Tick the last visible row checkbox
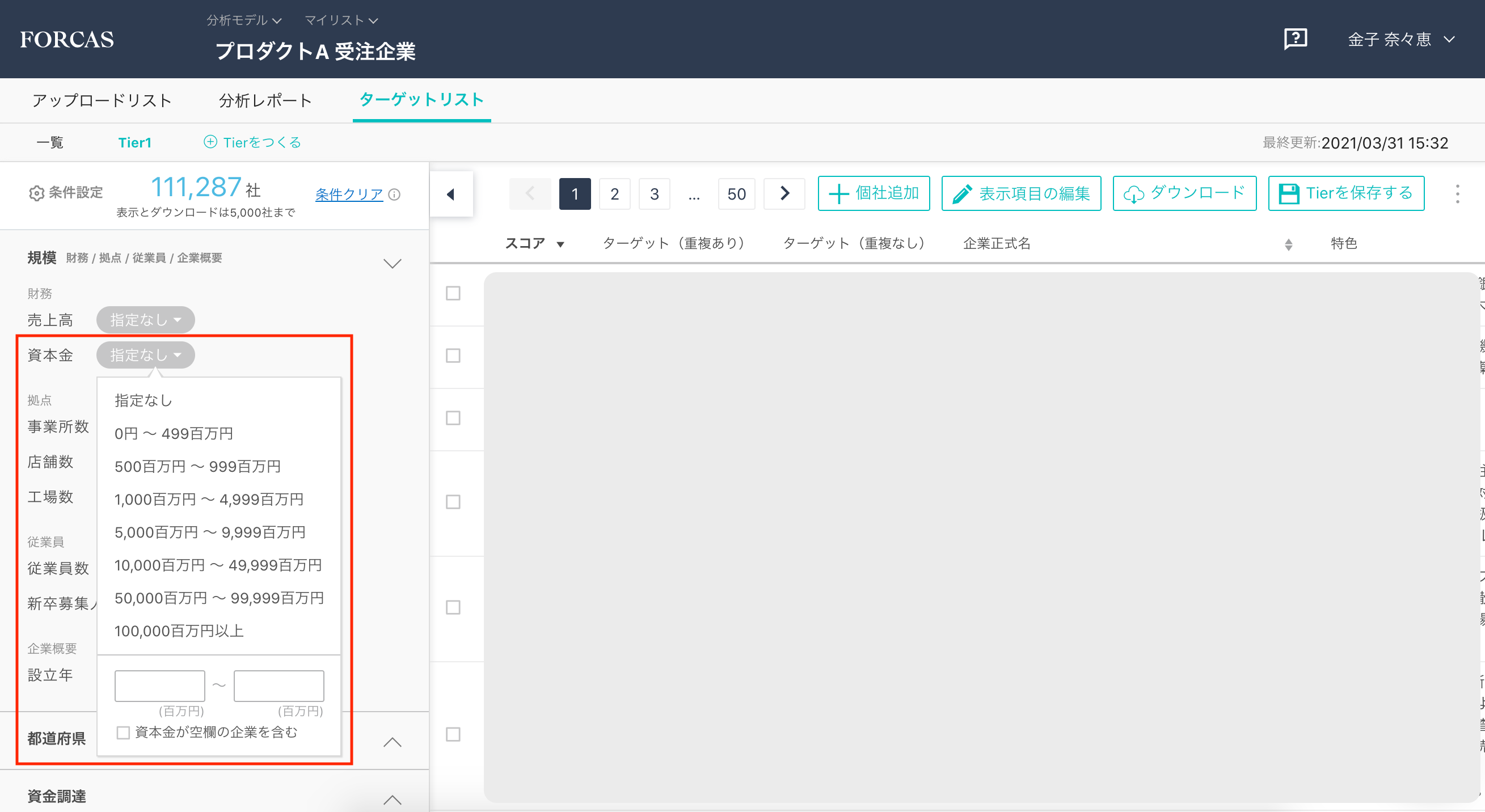1485x812 pixels. point(453,734)
